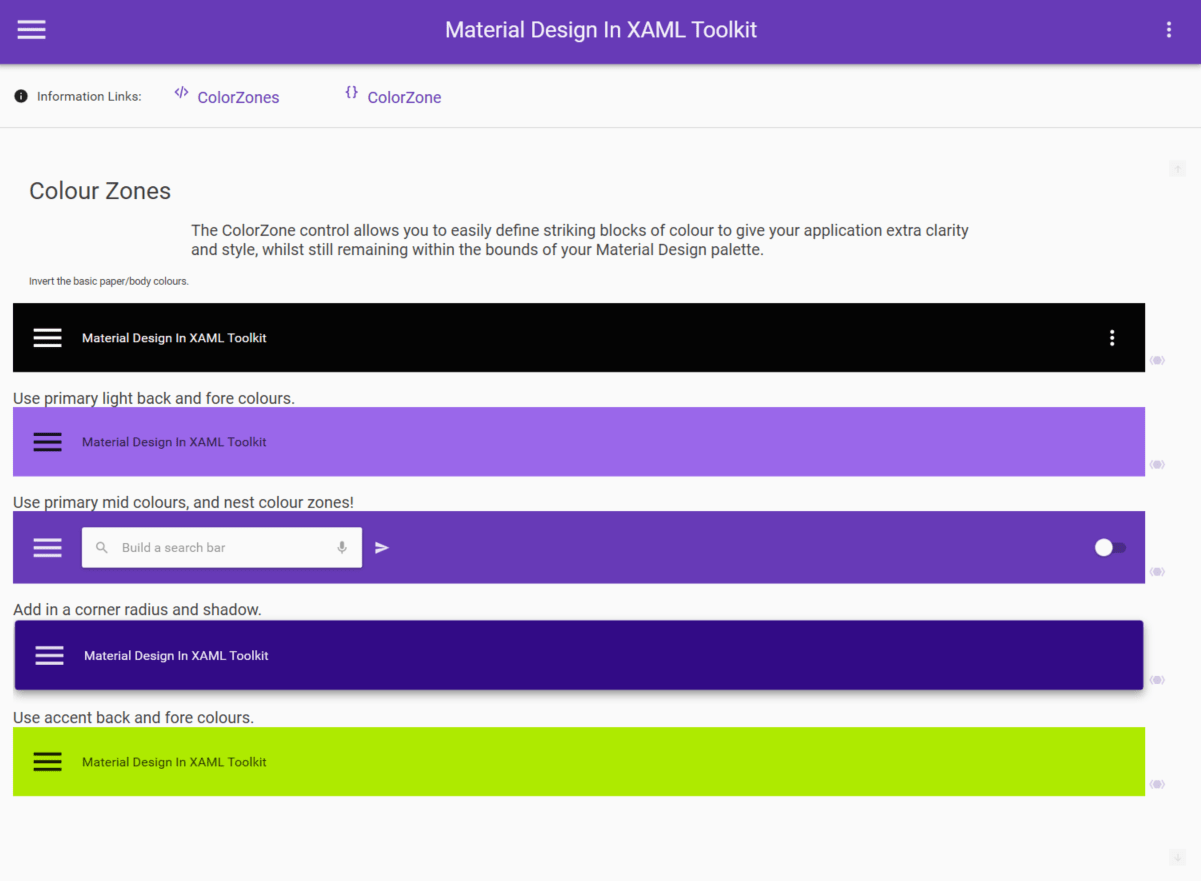The height and width of the screenshot is (881, 1201).
Task: Click the scroll-down arrow button at page bottom
Action: click(x=1177, y=857)
